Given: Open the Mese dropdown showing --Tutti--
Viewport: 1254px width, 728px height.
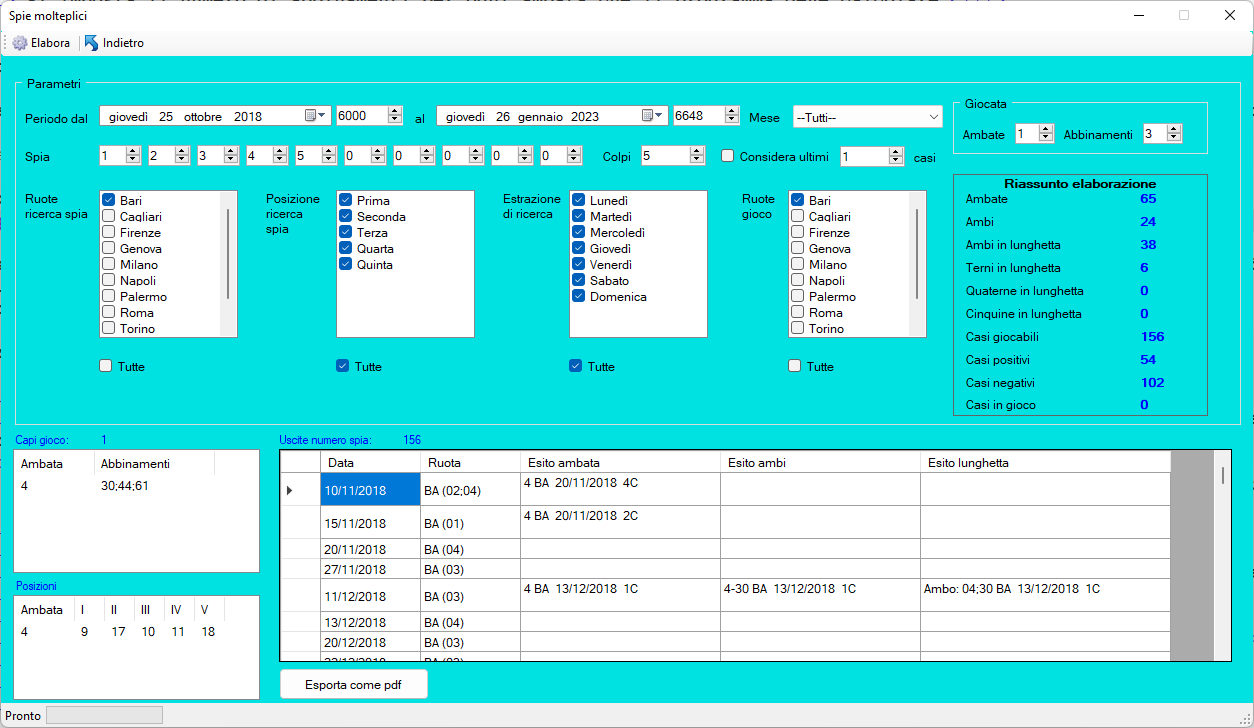Looking at the screenshot, I should [x=867, y=117].
